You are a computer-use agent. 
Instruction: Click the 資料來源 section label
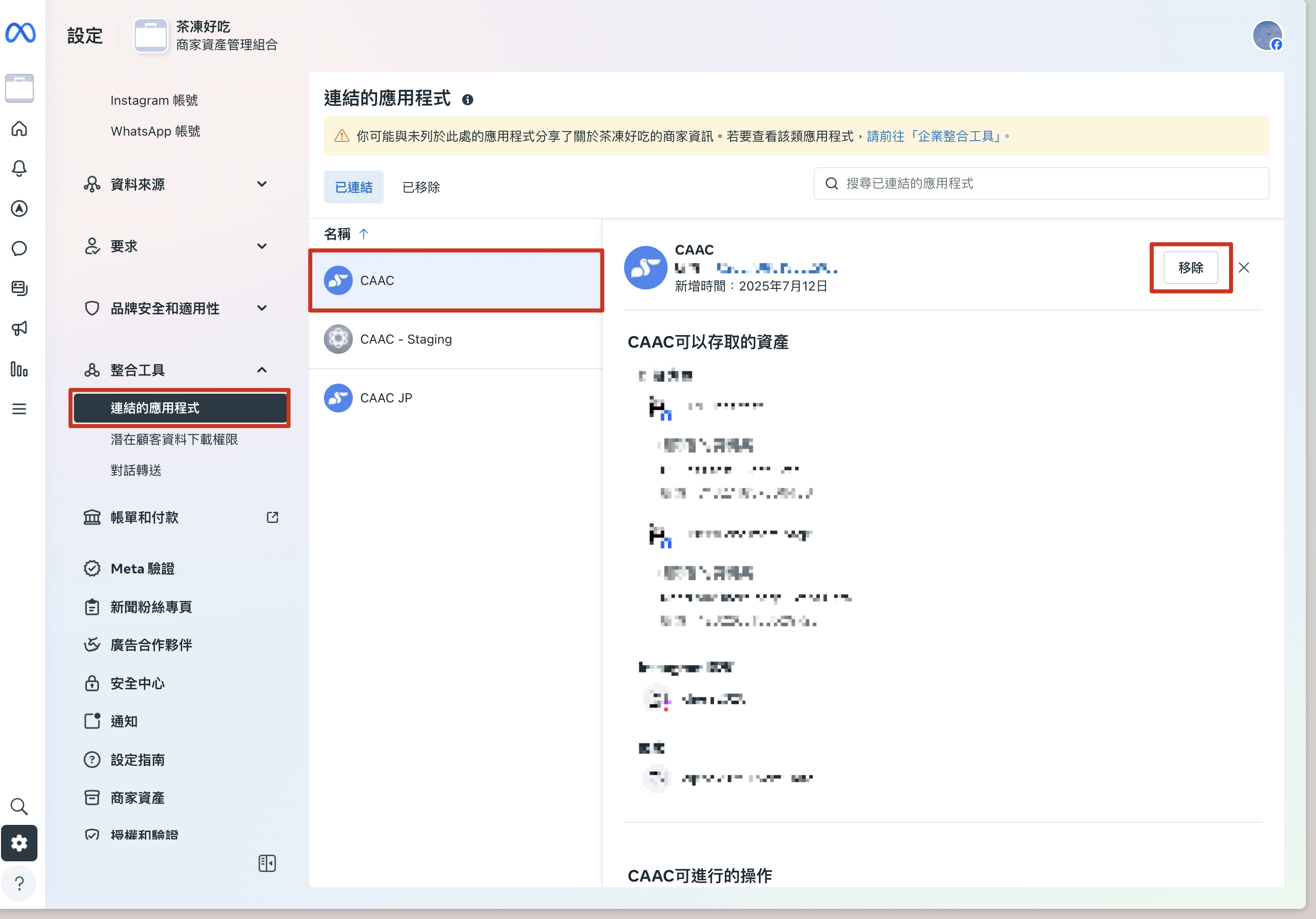coord(138,185)
